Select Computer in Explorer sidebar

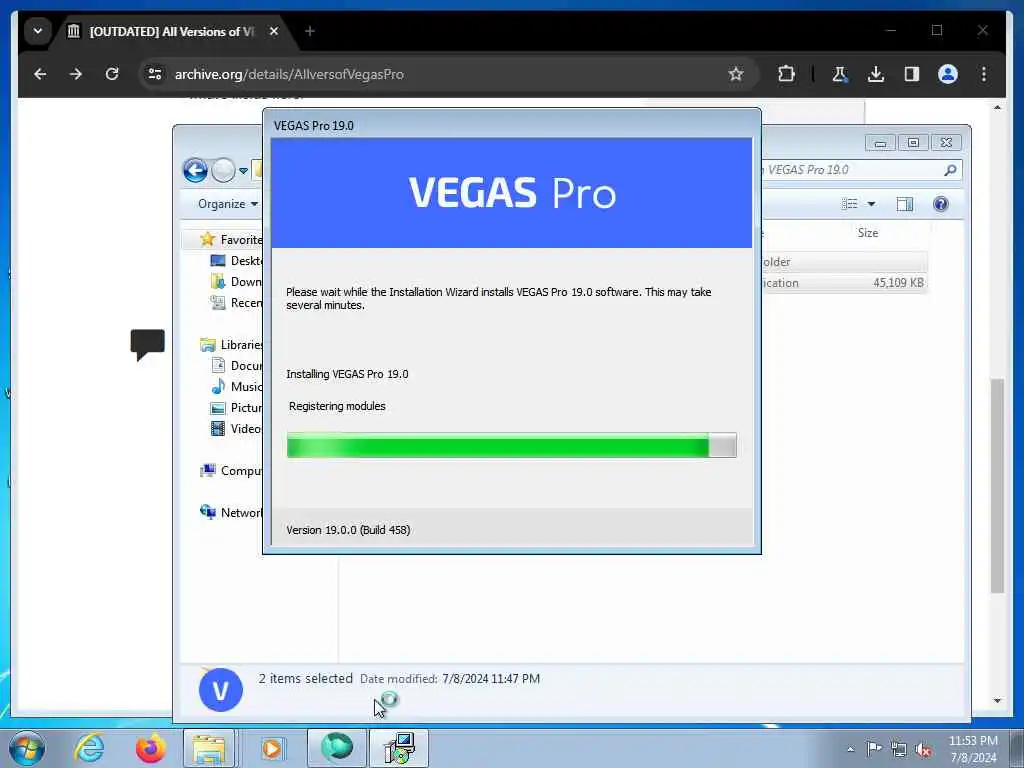tap(231, 470)
